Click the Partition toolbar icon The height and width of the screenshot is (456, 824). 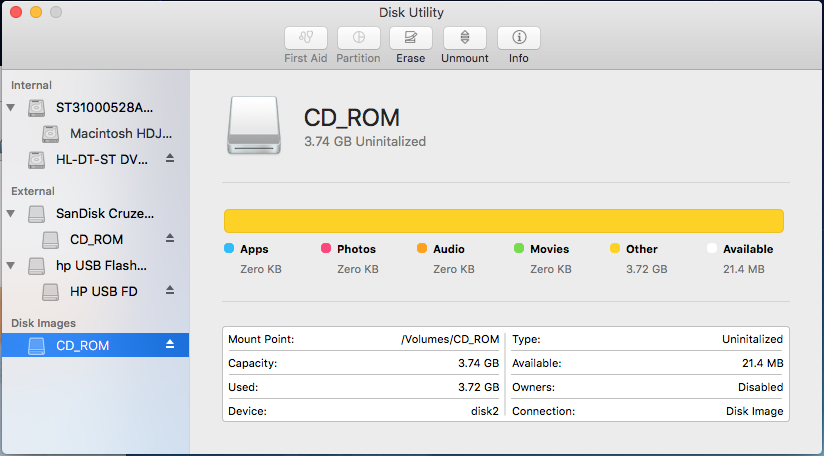tap(358, 38)
